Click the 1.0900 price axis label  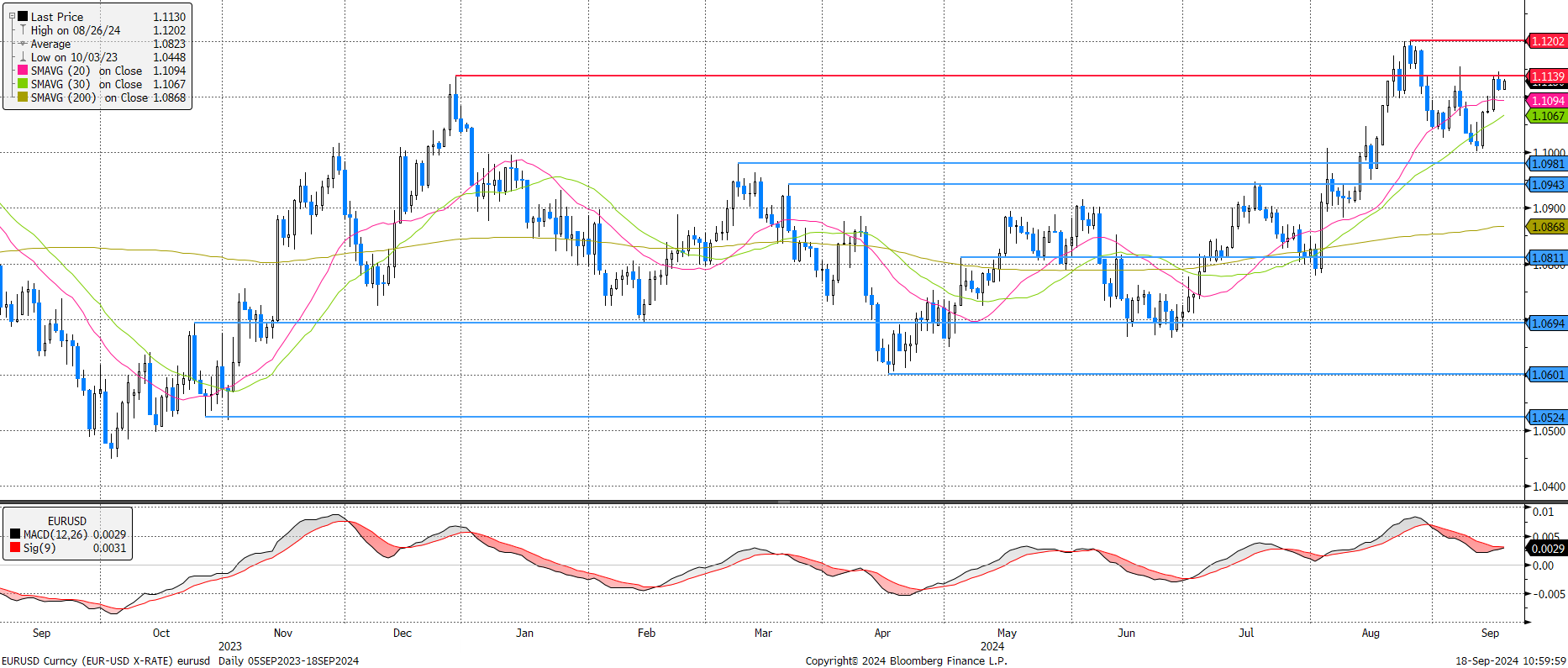tap(1549, 208)
